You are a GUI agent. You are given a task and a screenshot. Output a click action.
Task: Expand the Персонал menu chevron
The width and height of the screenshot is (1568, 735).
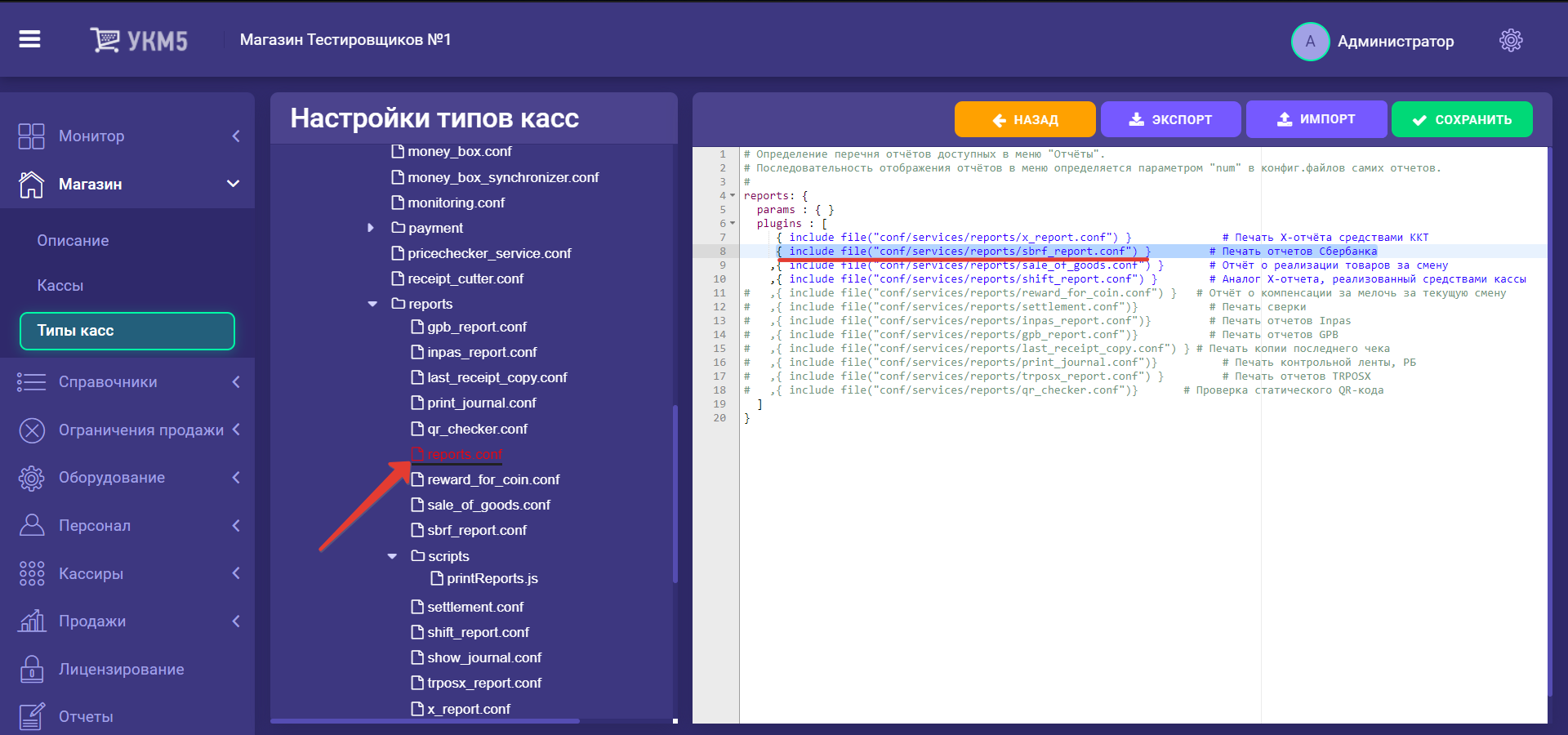(x=236, y=525)
